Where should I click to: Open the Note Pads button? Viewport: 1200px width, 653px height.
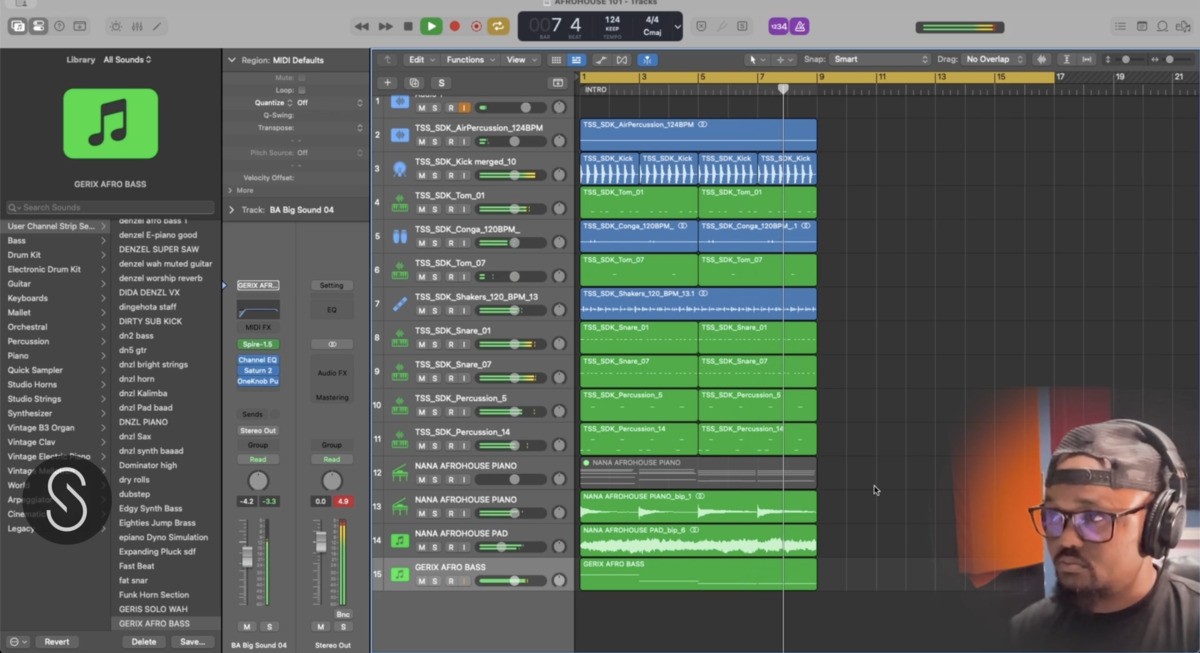pos(1144,26)
